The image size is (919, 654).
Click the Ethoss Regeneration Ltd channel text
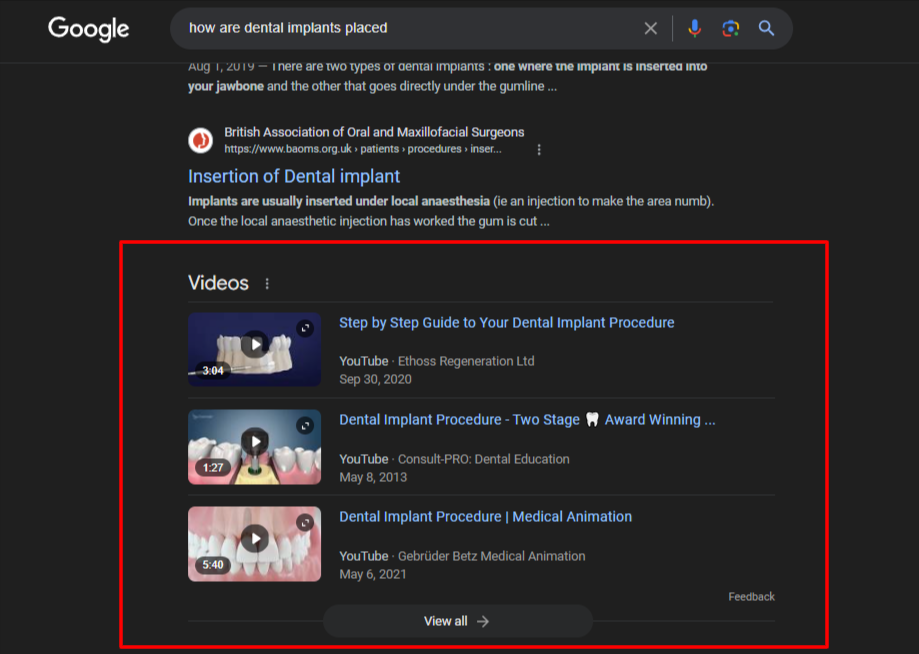(466, 362)
